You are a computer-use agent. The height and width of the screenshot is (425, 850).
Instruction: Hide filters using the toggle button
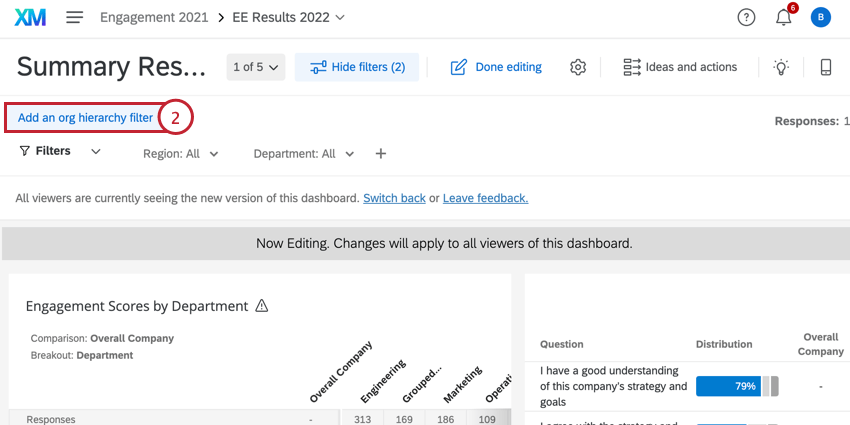357,67
